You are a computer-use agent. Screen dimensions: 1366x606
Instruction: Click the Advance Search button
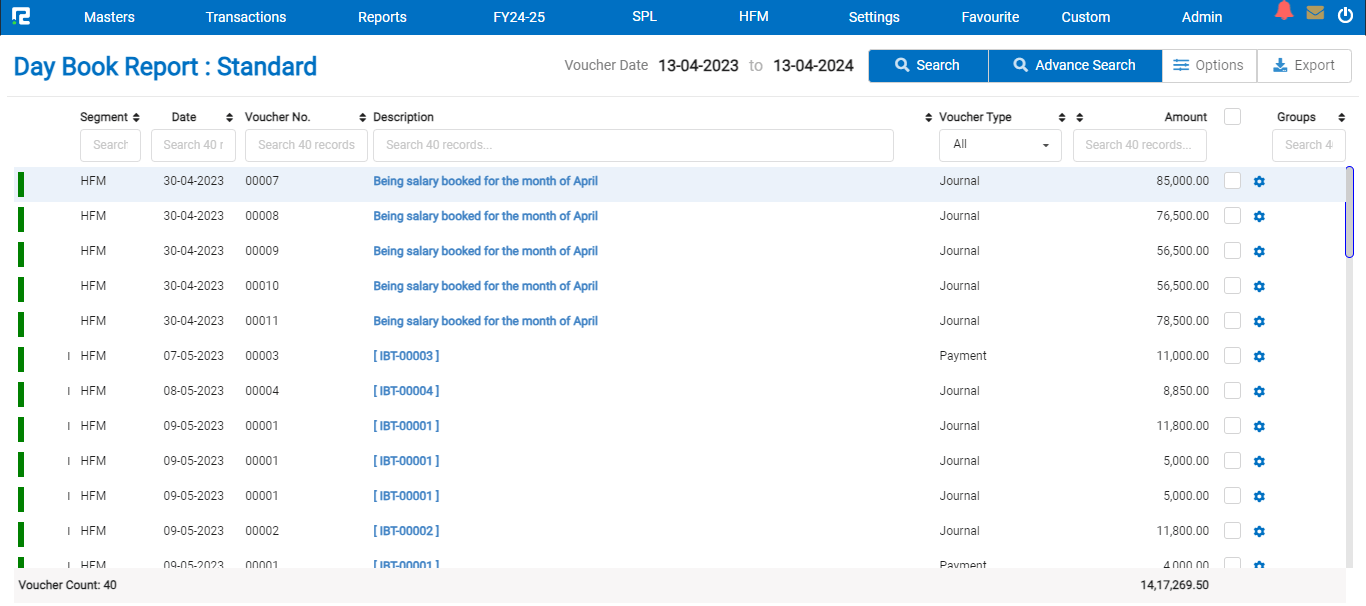pos(1074,65)
